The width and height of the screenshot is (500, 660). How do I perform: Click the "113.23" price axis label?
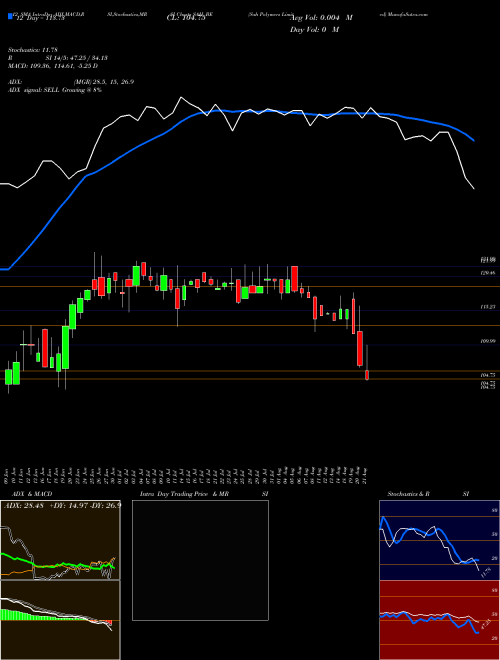pos(488,307)
